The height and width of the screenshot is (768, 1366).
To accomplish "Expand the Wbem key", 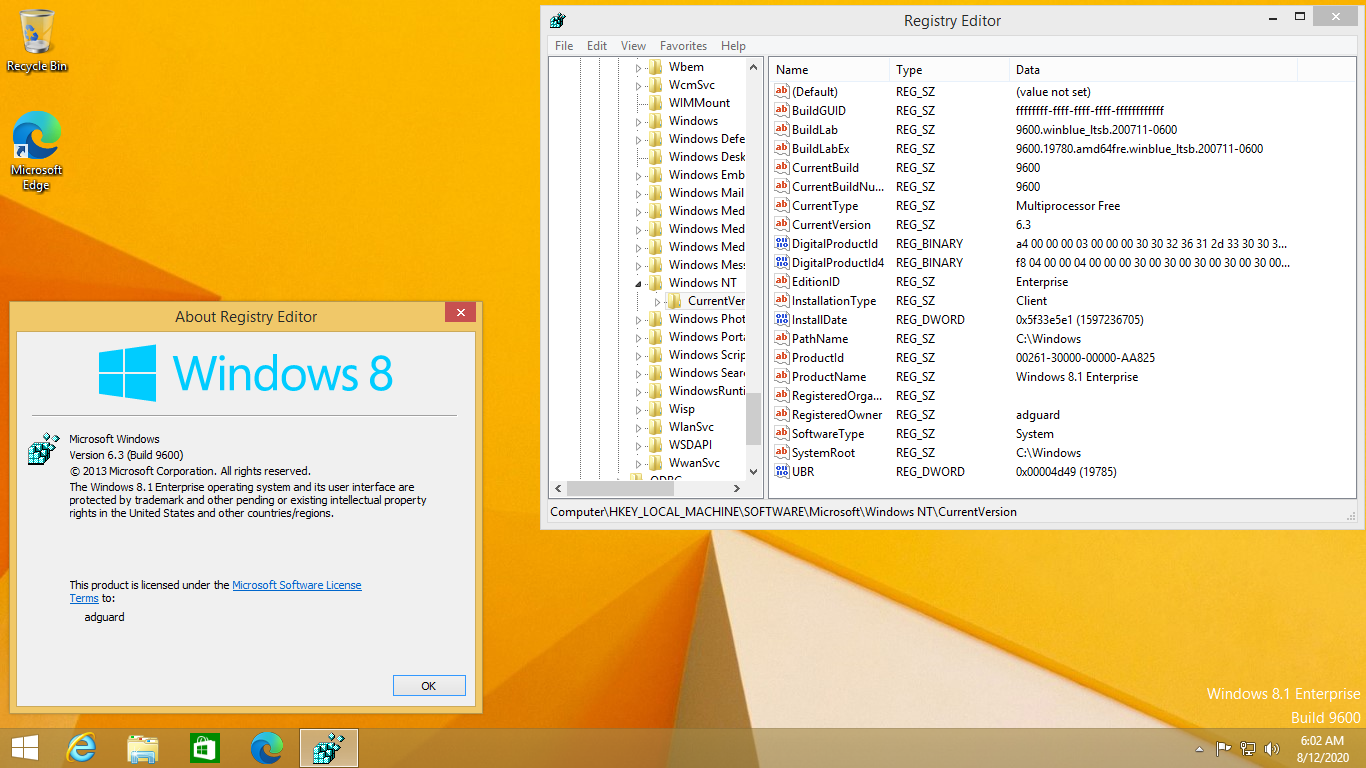I will click(638, 67).
